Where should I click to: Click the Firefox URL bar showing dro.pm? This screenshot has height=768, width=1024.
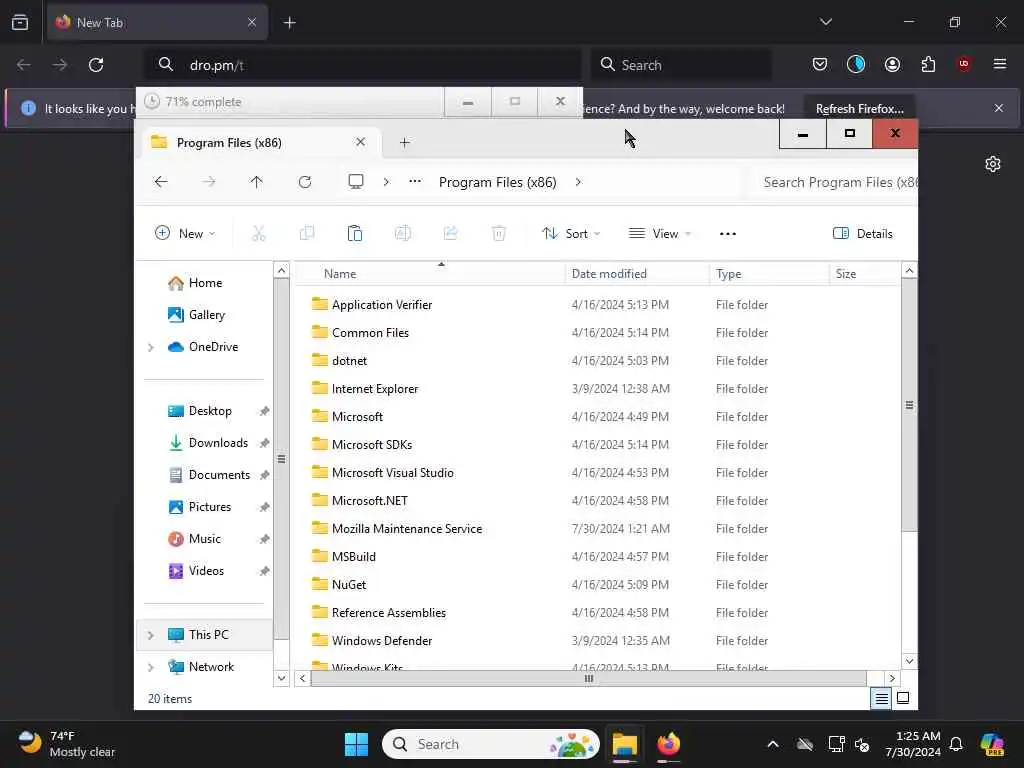click(364, 65)
